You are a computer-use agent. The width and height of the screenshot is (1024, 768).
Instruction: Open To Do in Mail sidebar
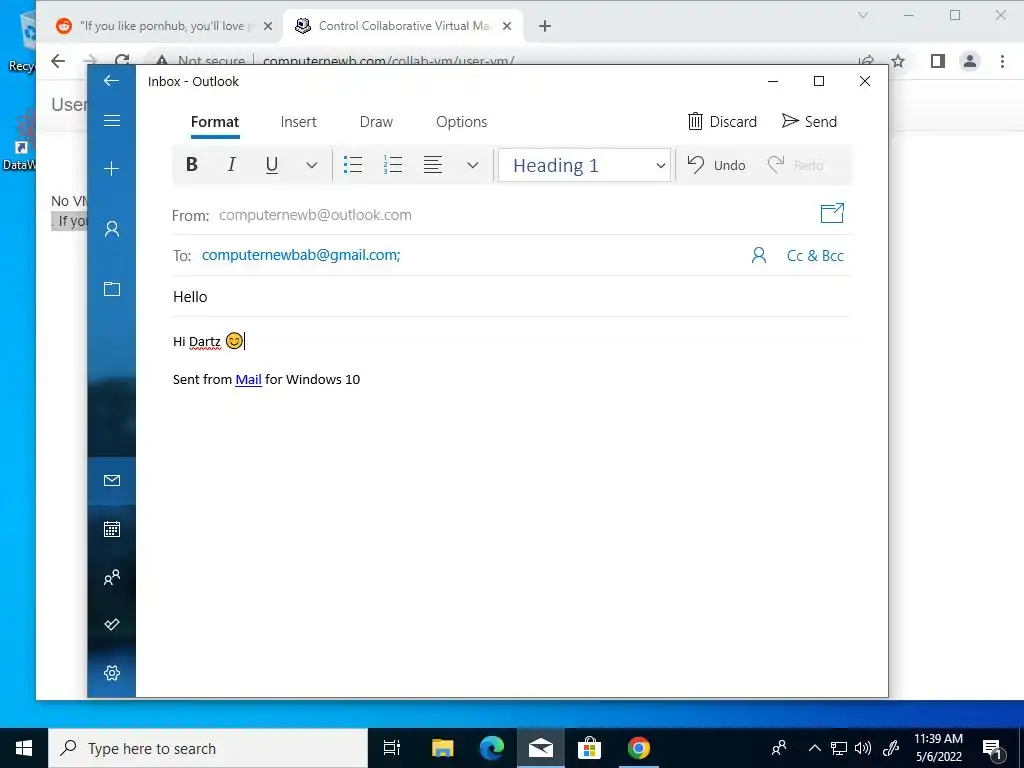click(x=112, y=624)
